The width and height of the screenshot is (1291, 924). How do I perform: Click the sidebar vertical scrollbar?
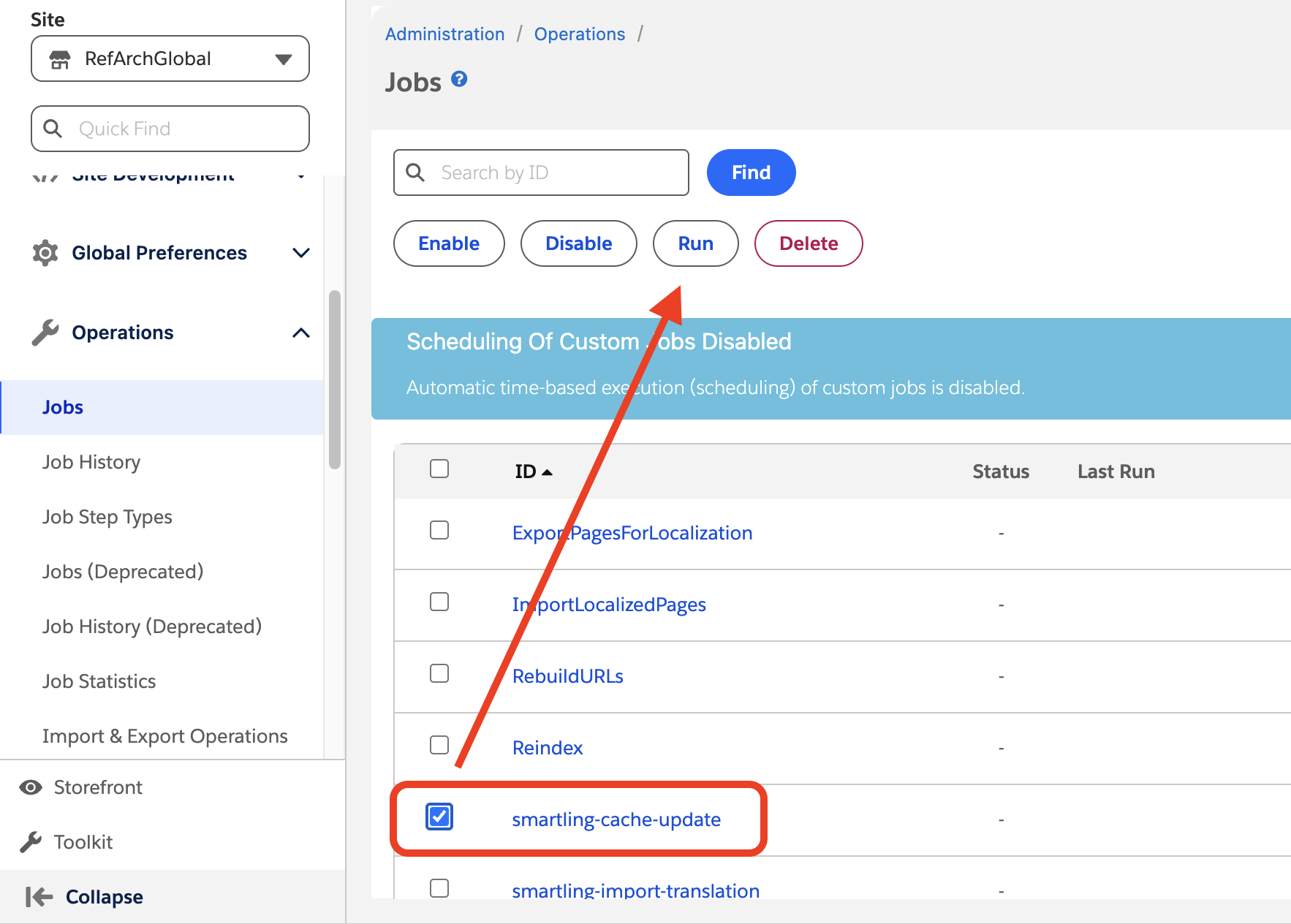[335, 379]
